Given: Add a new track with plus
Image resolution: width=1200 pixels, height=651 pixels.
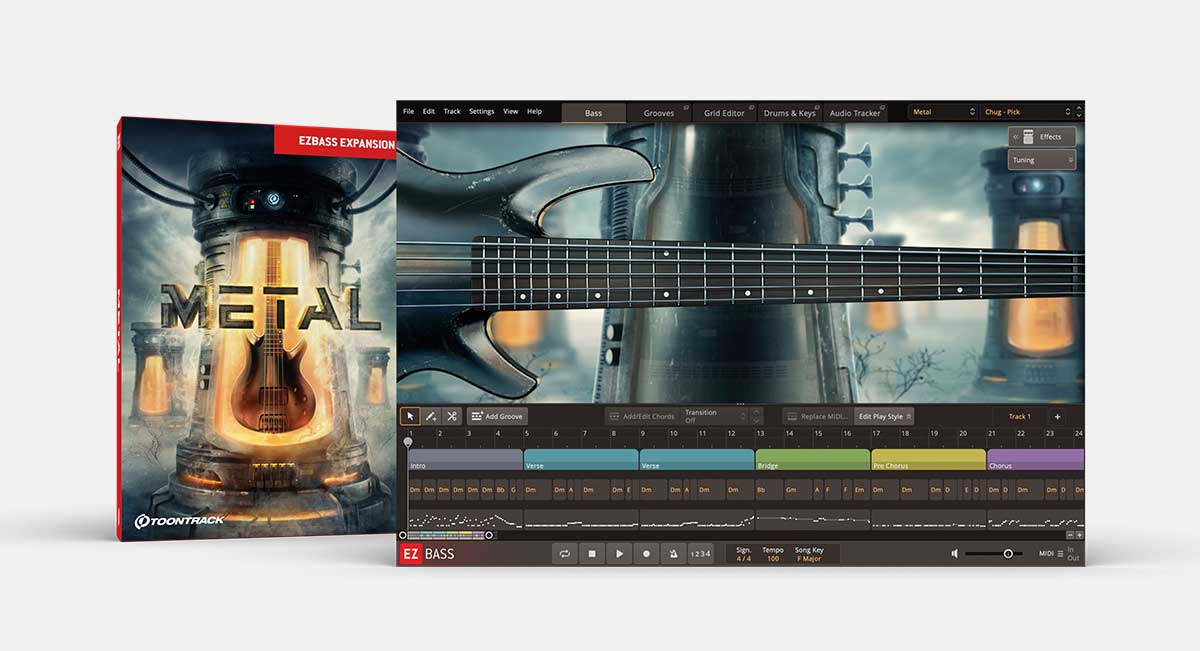Looking at the screenshot, I should pos(1058,416).
